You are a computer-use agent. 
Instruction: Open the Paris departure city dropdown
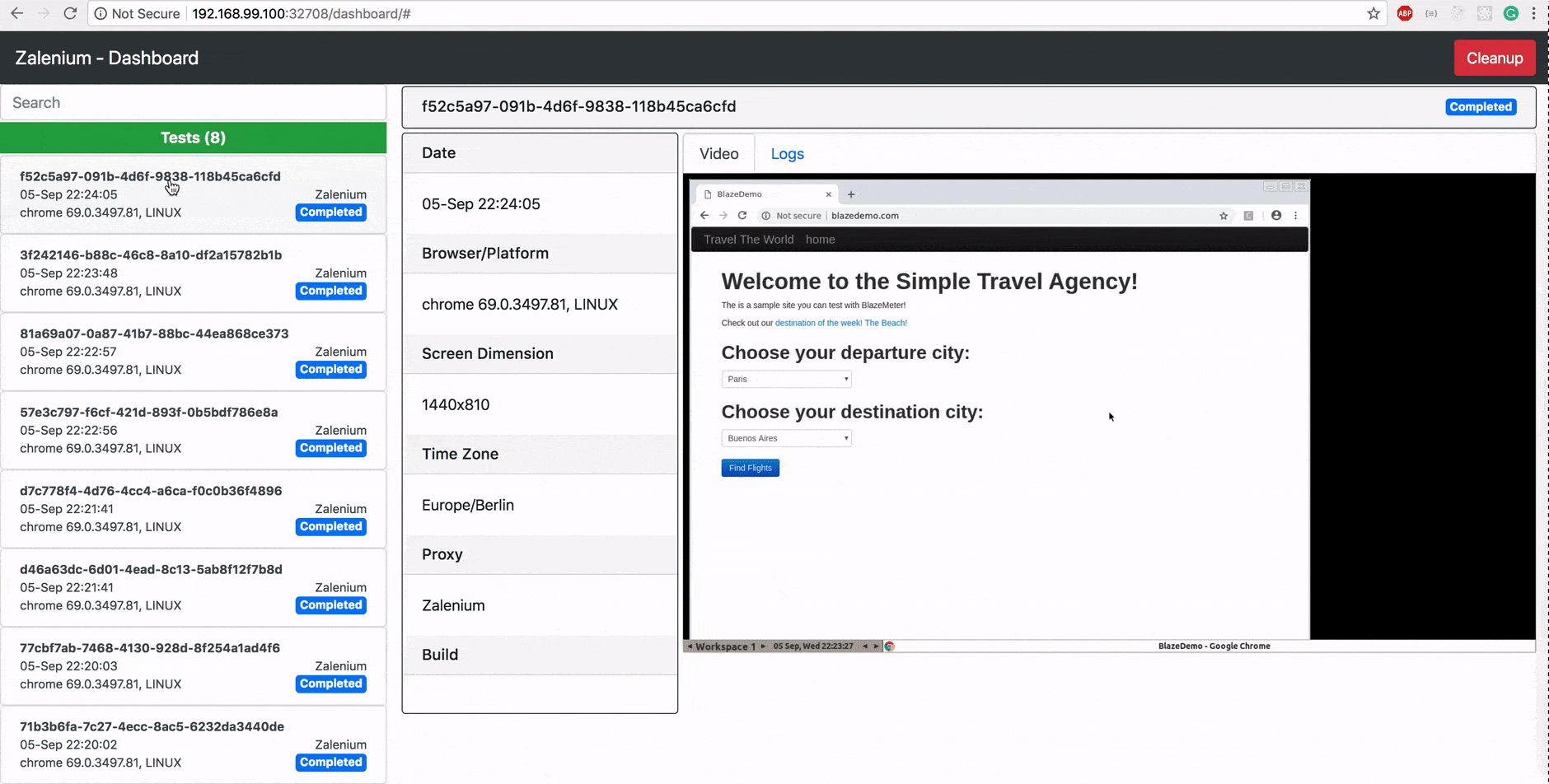(x=786, y=380)
